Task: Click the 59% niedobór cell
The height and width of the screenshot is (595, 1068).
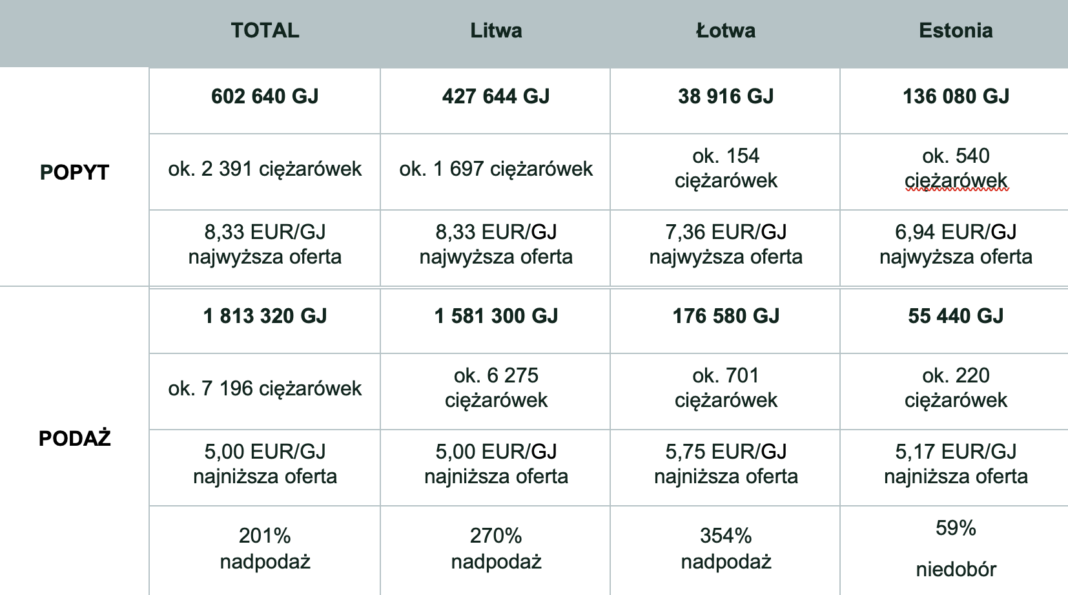Action: [955, 551]
